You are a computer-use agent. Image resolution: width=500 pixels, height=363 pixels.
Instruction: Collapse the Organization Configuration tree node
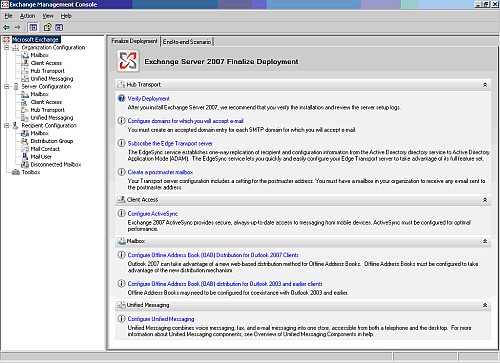point(6,48)
